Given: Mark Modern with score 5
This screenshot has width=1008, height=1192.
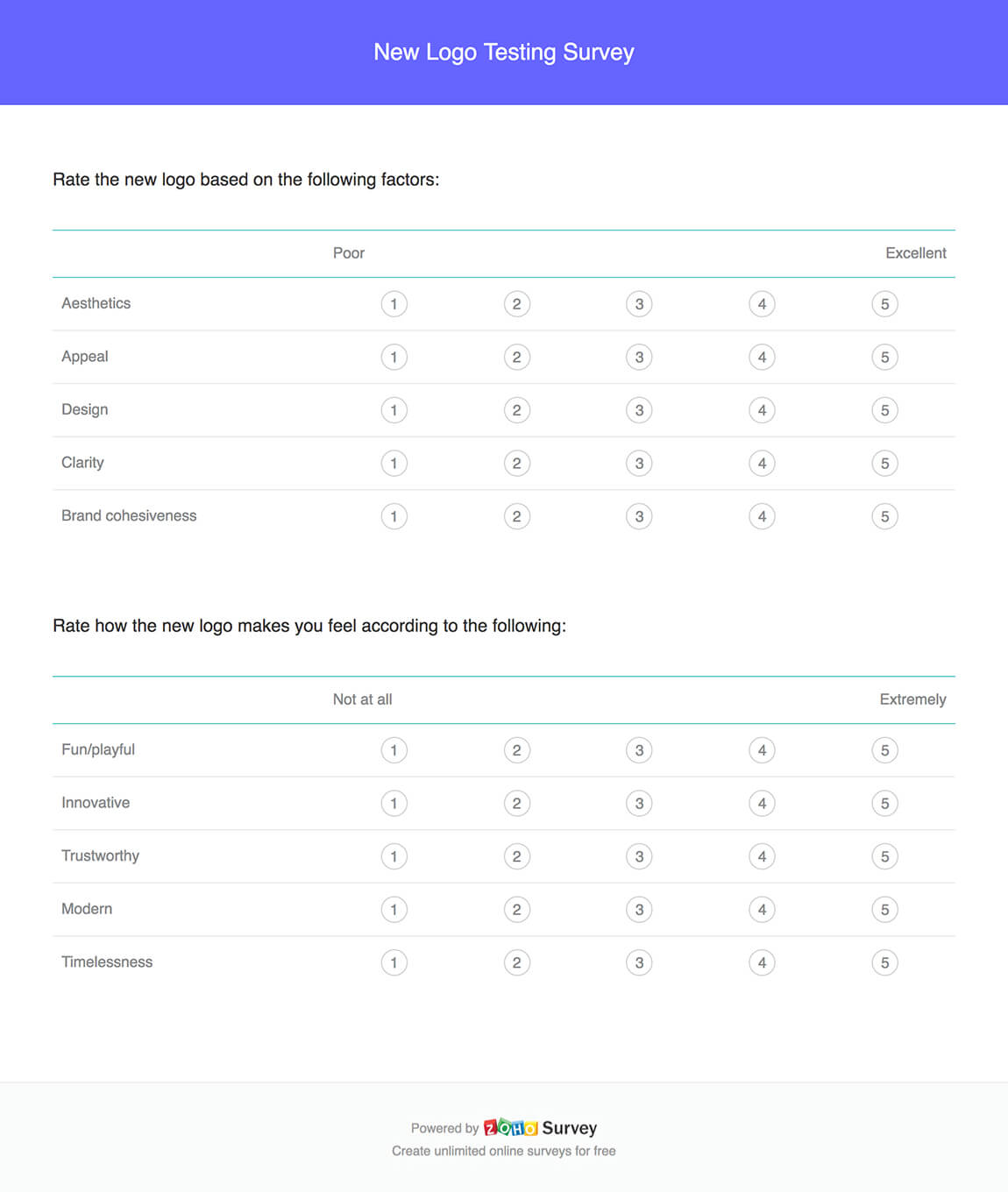Looking at the screenshot, I should tap(884, 910).
